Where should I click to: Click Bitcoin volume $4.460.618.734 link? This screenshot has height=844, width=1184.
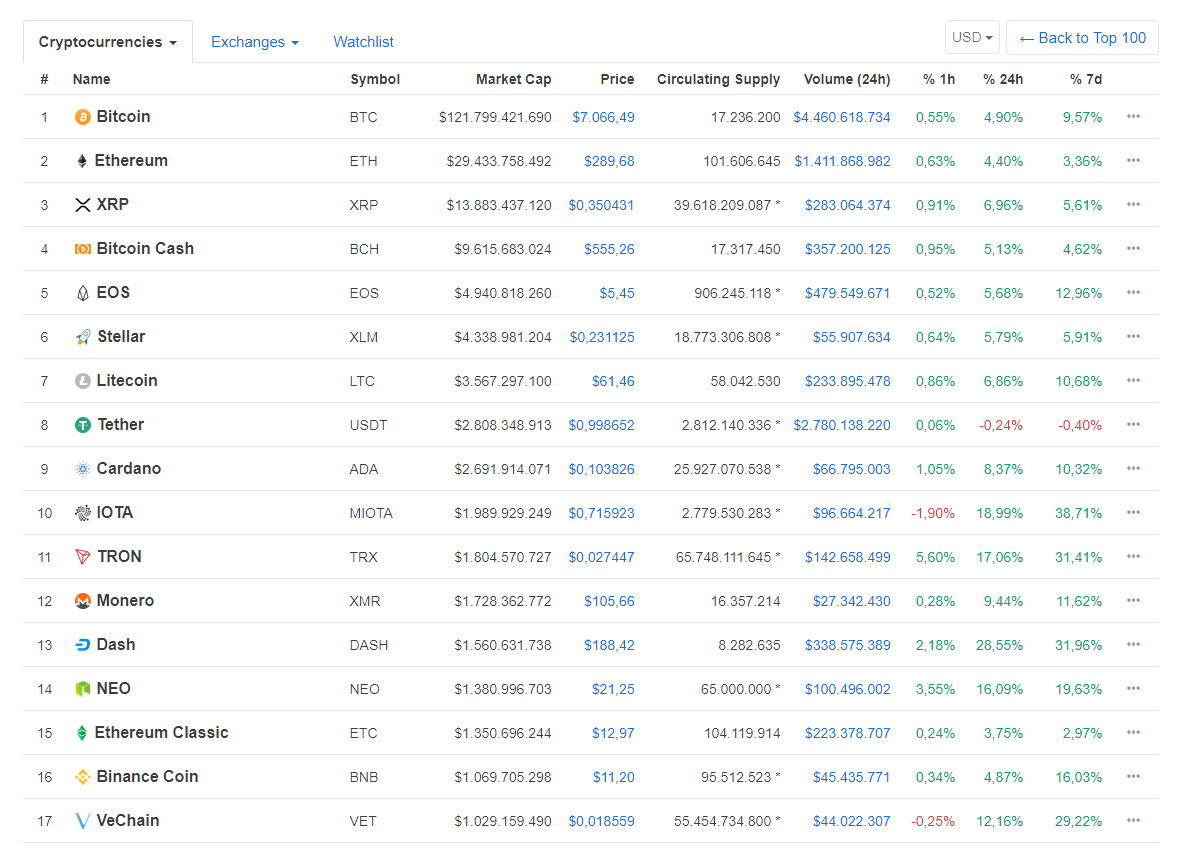pyautogui.click(x=842, y=118)
